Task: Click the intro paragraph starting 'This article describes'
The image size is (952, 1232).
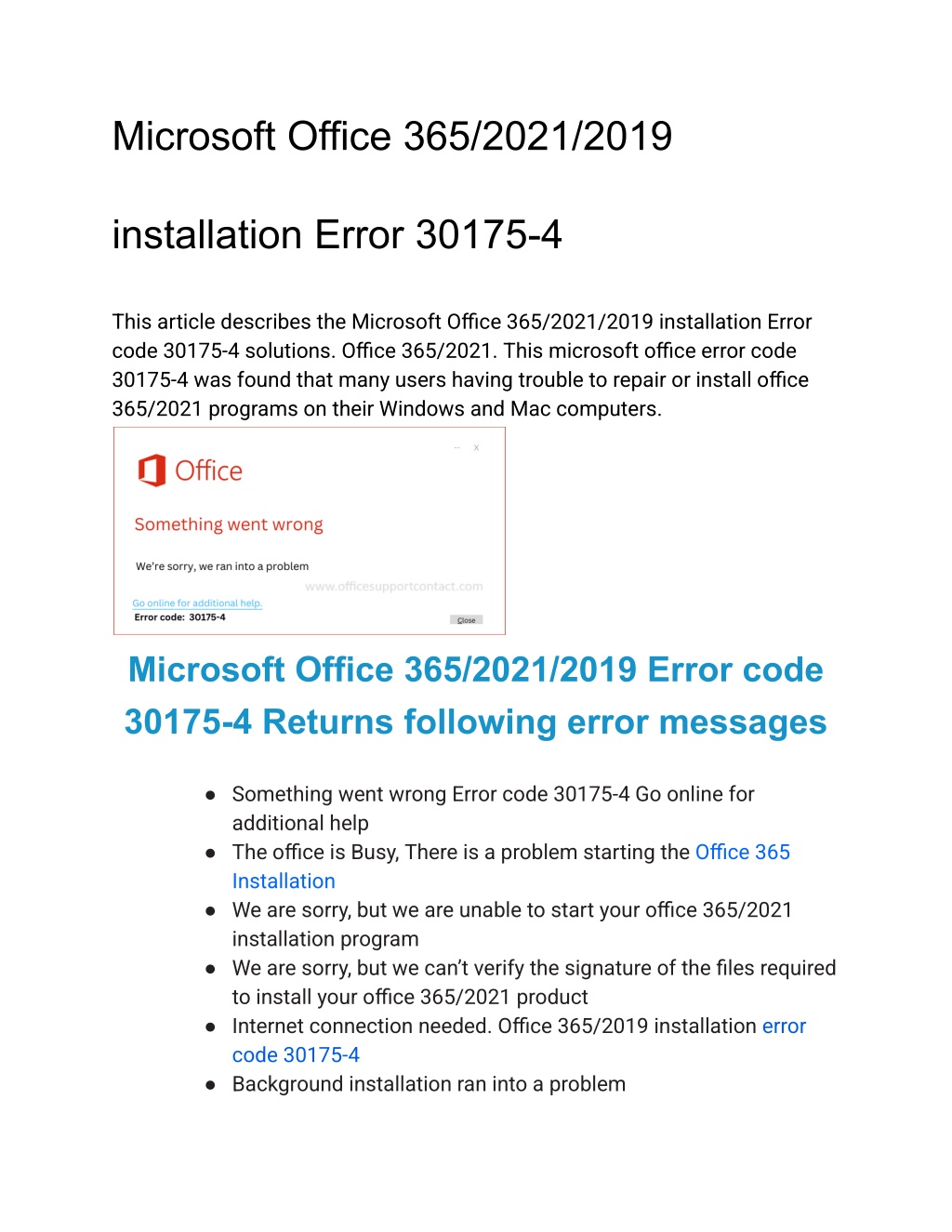Action: [x=462, y=365]
